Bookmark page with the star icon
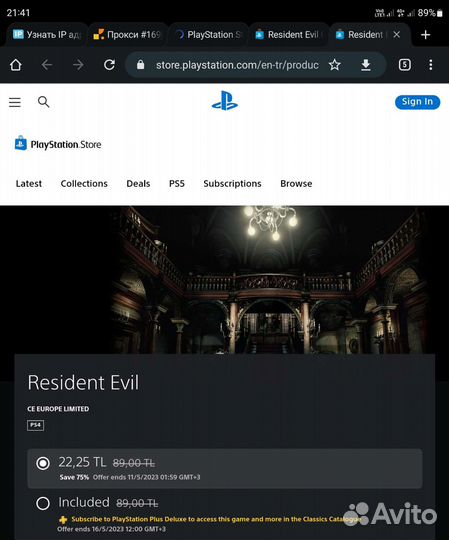Viewport: 449px width, 540px height. coord(334,65)
